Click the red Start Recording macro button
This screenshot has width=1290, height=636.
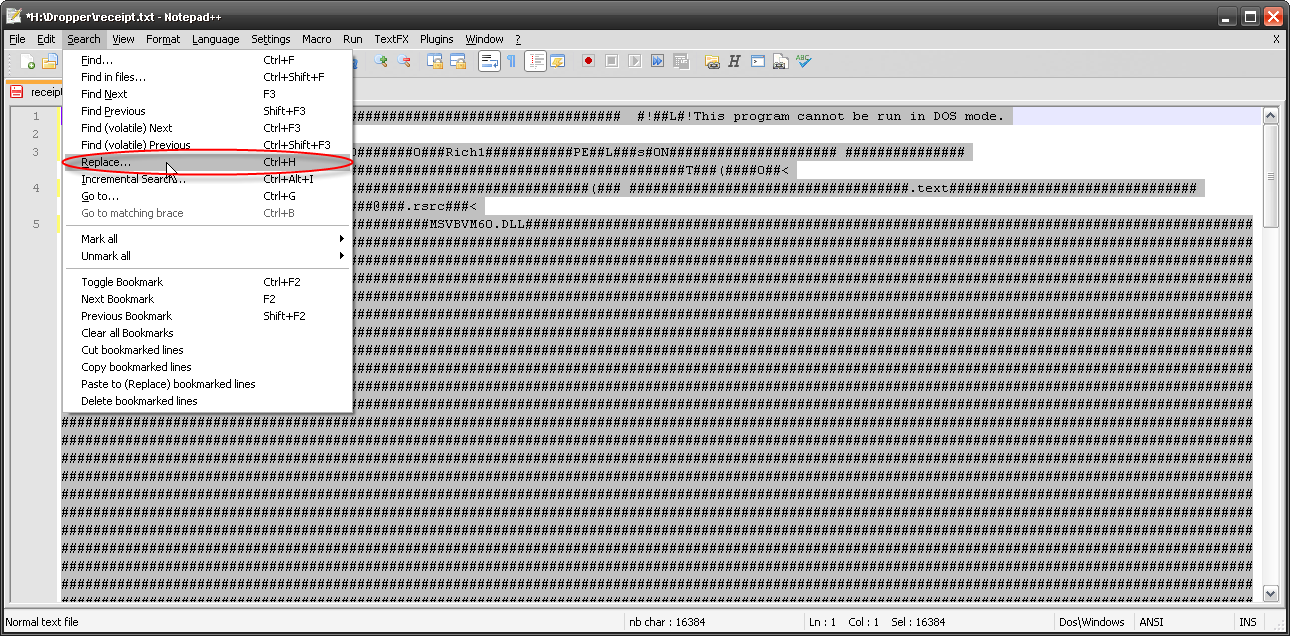[x=588, y=61]
